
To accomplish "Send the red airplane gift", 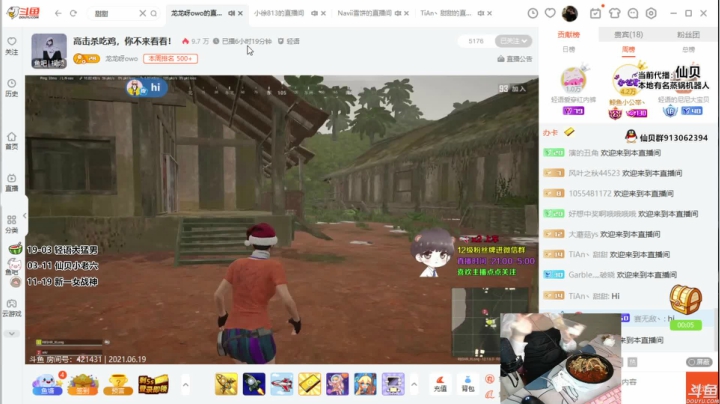I will 281,384.
